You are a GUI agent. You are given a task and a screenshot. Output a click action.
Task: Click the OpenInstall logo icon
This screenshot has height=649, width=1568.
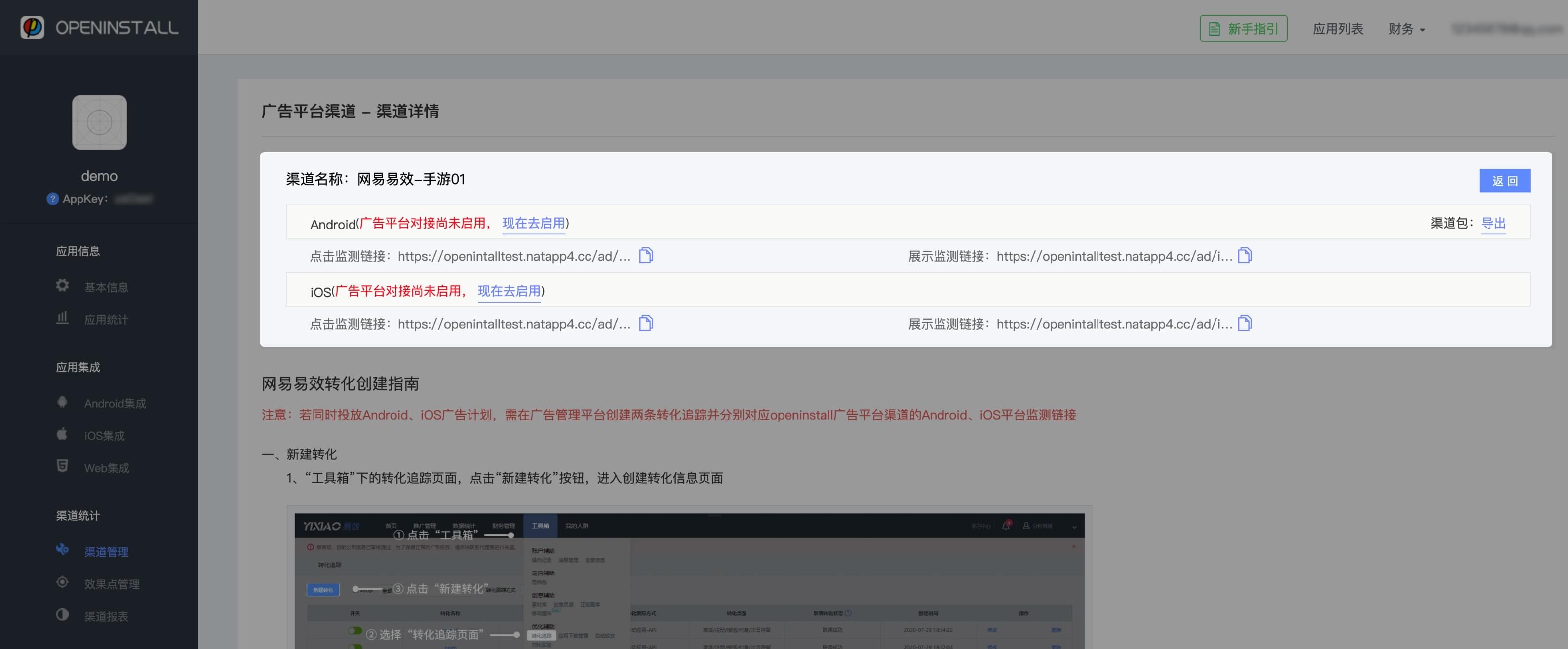(32, 27)
